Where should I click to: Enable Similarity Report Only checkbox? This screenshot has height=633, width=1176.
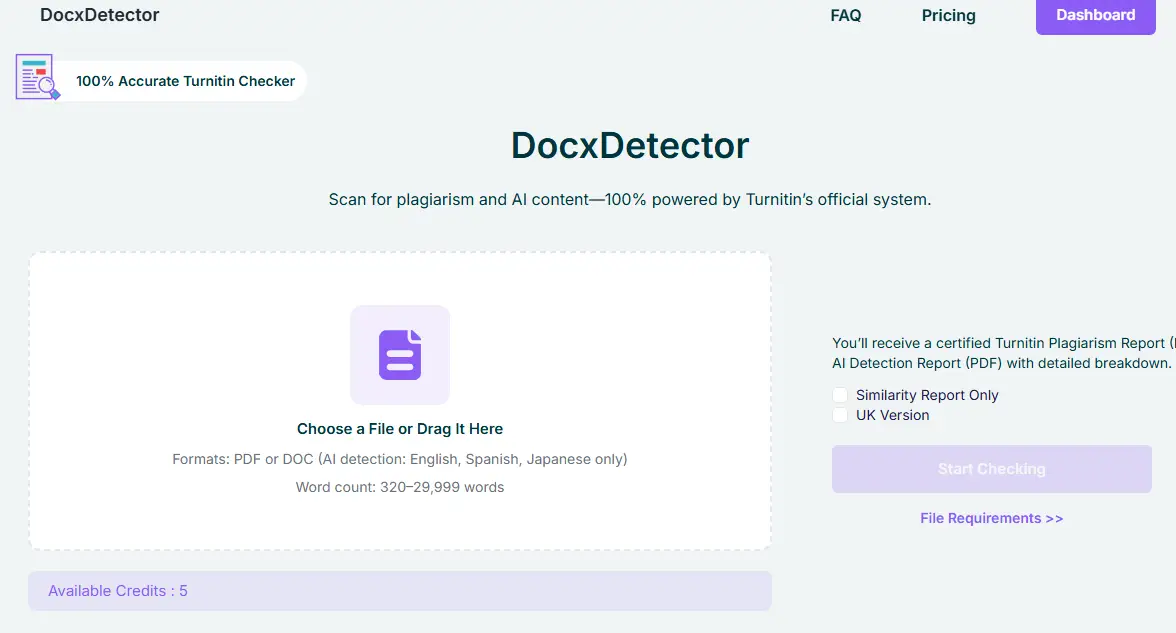[x=840, y=395]
